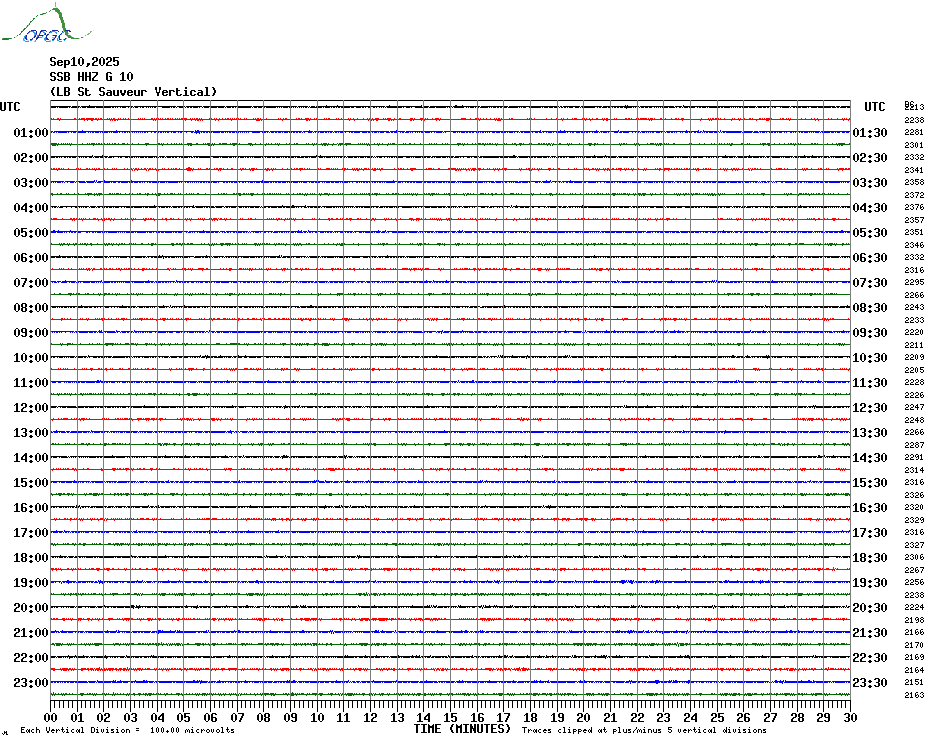Screen dimensions: 930x744
Task: Click the value 2163 in right column
Action: [914, 695]
